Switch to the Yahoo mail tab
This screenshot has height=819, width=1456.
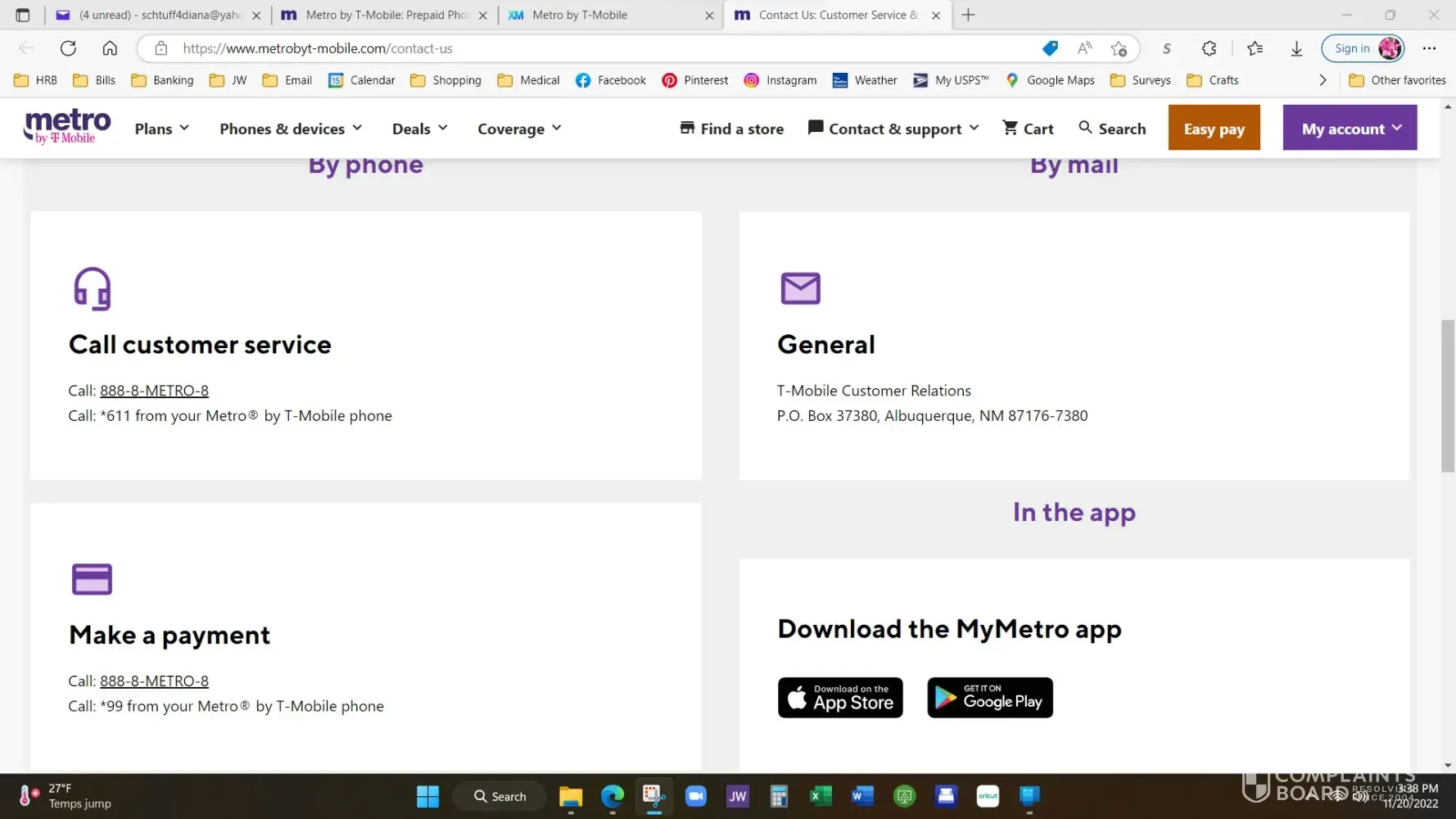pos(156,15)
